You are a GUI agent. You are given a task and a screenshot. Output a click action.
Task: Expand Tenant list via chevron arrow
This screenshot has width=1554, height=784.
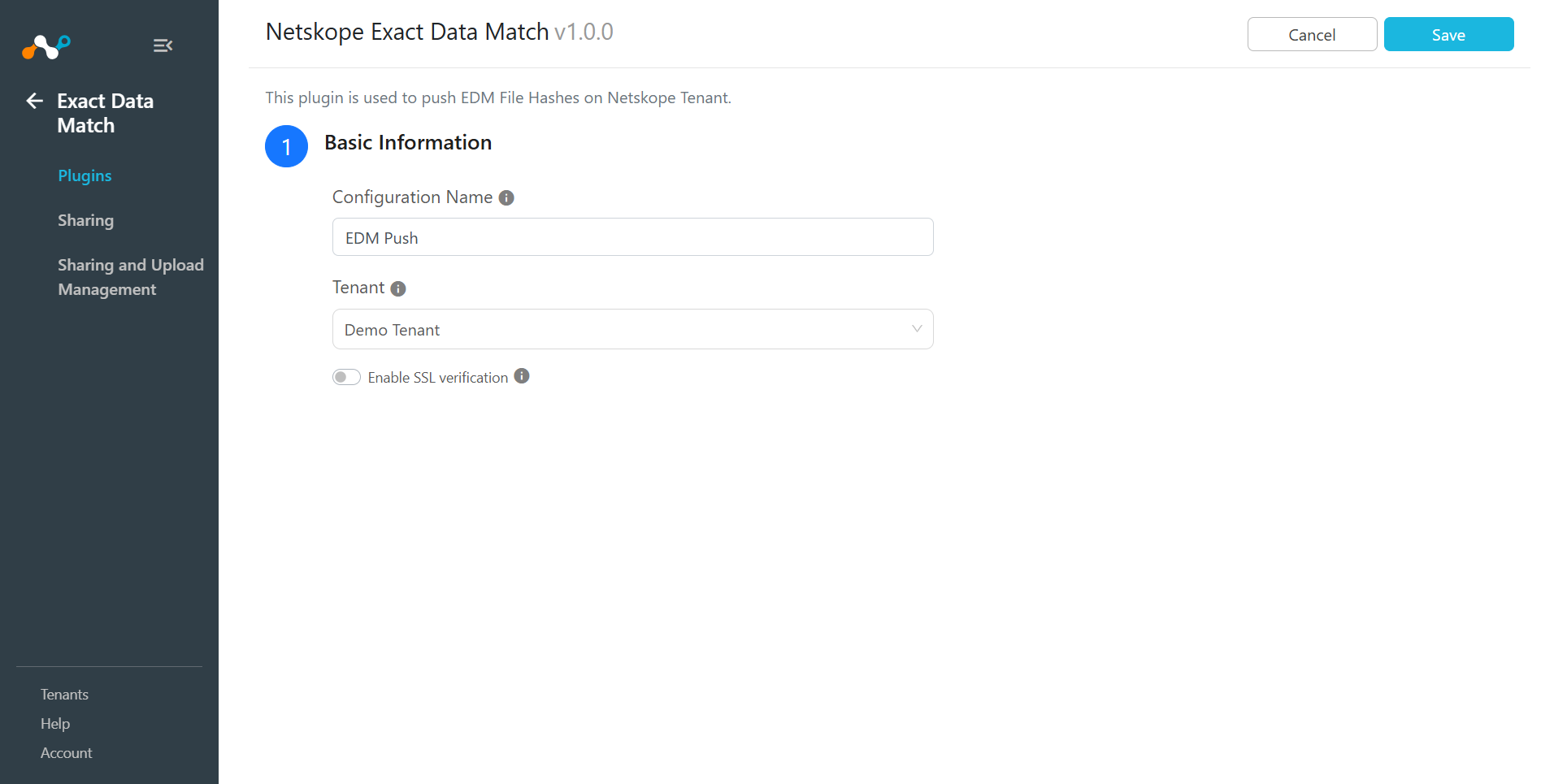click(x=917, y=329)
